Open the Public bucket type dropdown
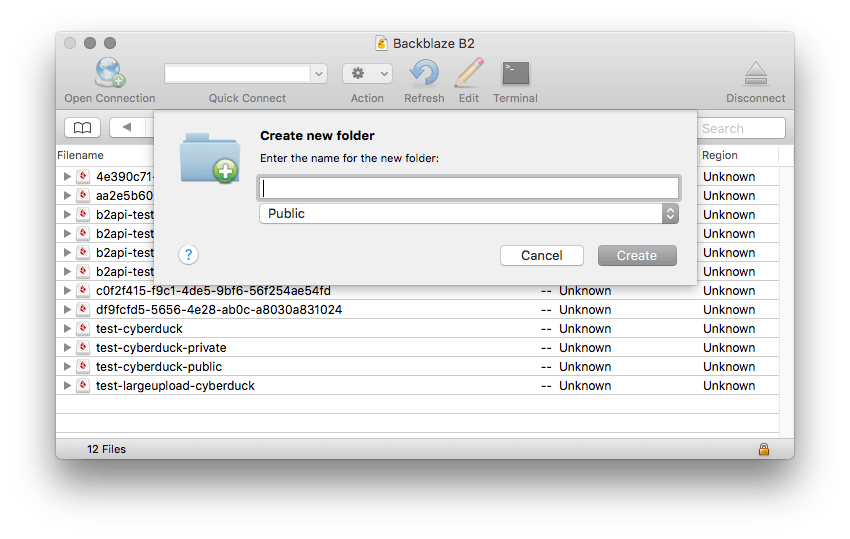The height and width of the screenshot is (539, 850). (x=469, y=214)
